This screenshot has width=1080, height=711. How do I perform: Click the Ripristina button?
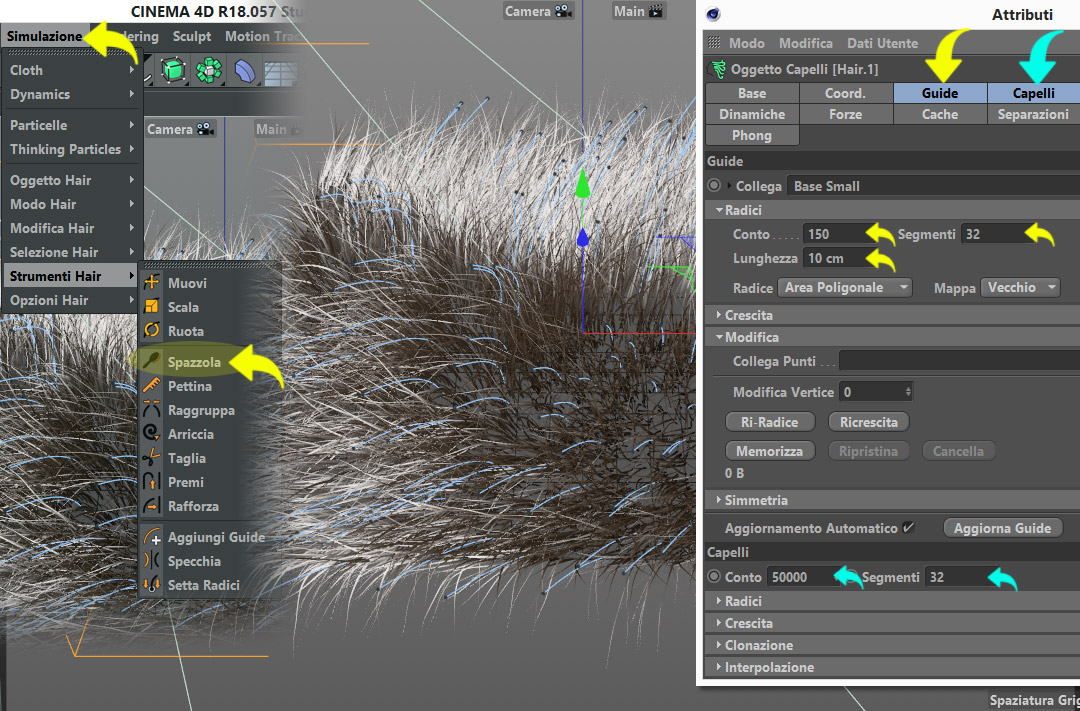tap(869, 451)
